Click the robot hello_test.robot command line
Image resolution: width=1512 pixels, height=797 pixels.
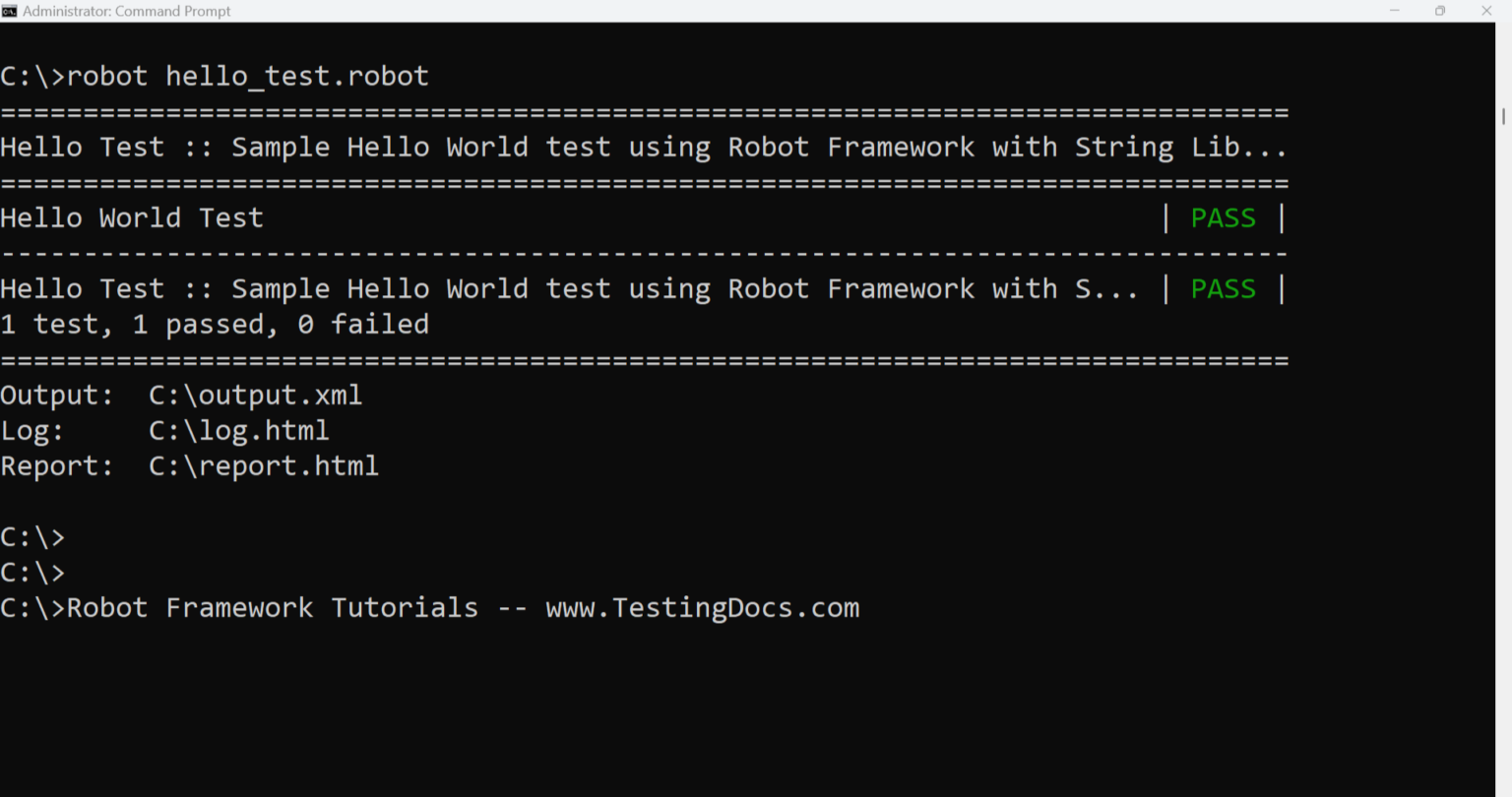point(214,76)
